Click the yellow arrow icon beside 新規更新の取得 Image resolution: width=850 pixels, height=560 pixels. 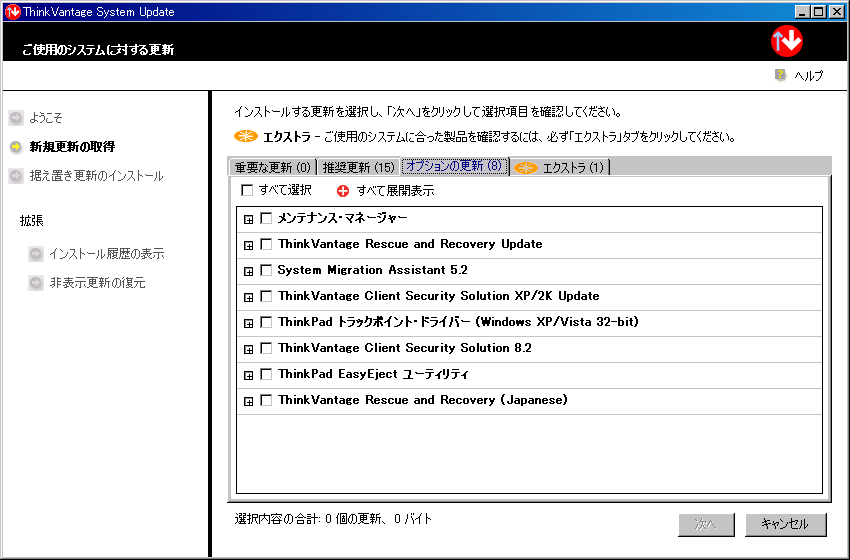coord(16,147)
